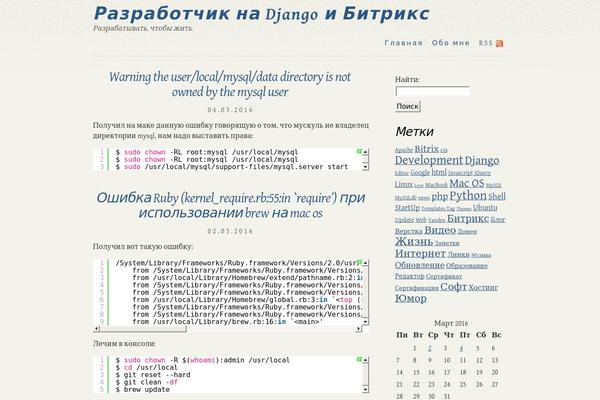Open the Google tag
Screen dimensions: 600x400
coord(420,173)
